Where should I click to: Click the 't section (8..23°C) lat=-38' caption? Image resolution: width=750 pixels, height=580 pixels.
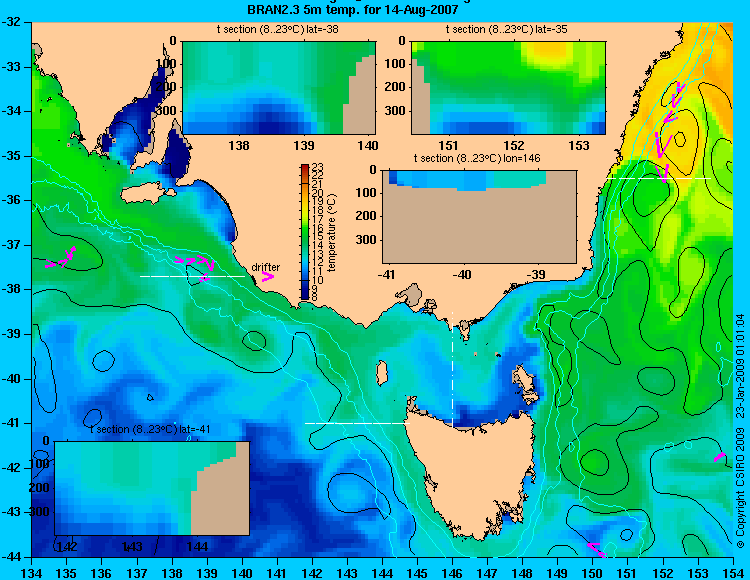[x=278, y=29]
